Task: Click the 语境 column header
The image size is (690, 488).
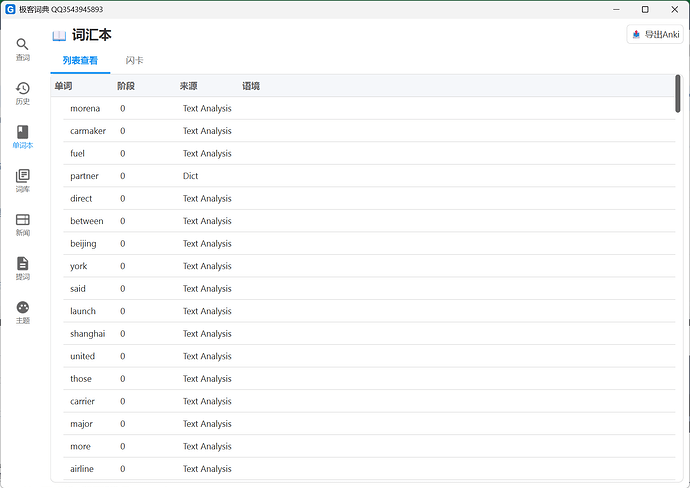Action: (x=251, y=86)
